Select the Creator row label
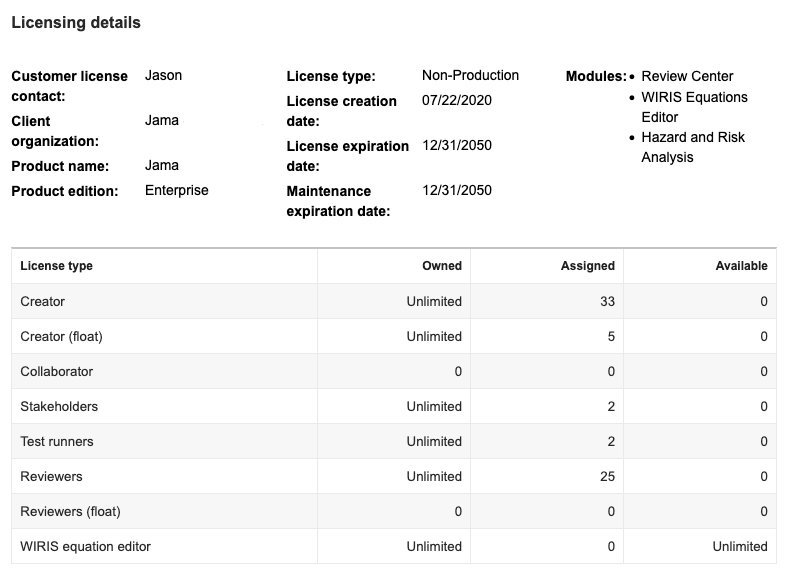Image resolution: width=786 pixels, height=572 pixels. click(x=43, y=301)
